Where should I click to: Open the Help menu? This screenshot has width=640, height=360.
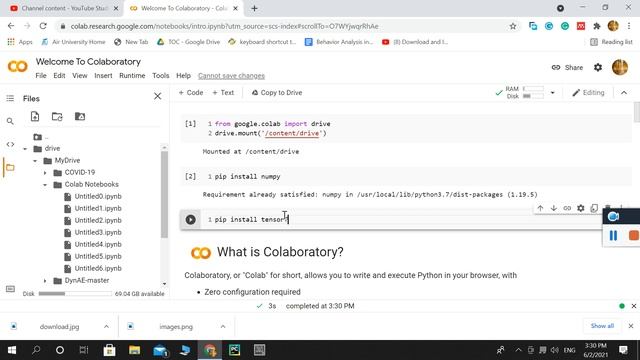pyautogui.click(x=183, y=76)
